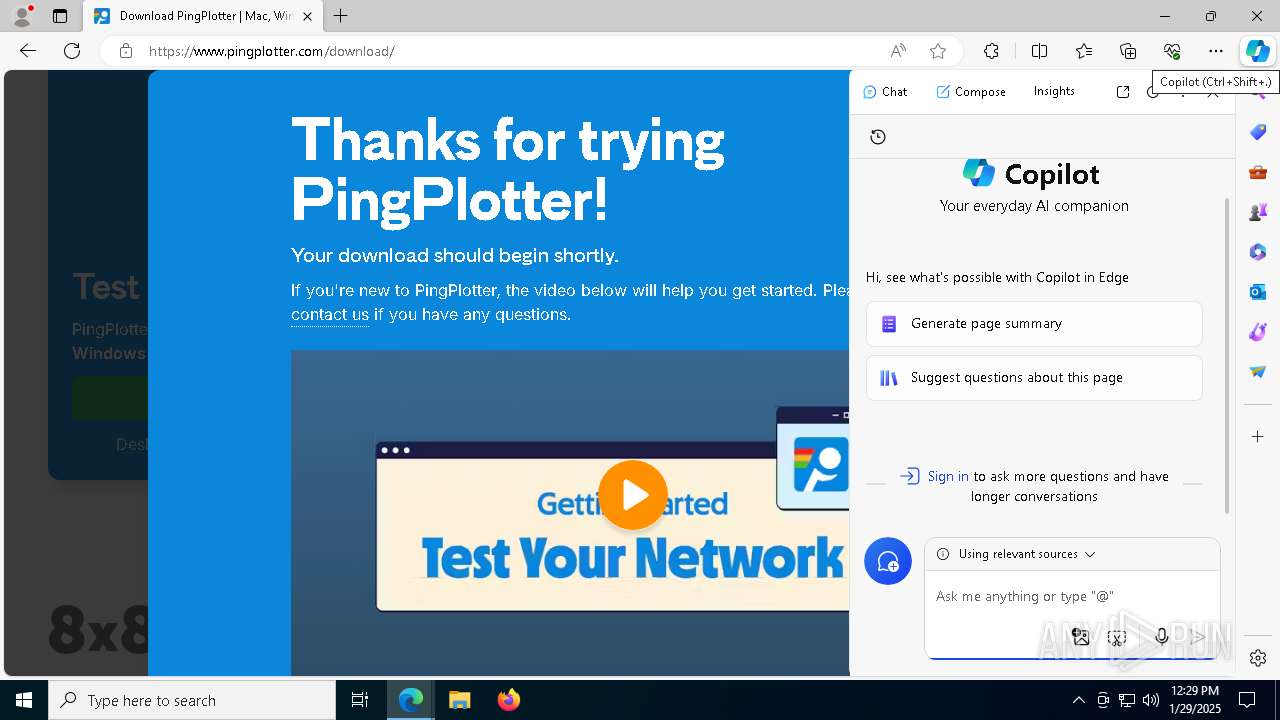1280x720 pixels.
Task: Open browser Settings and more menu
Action: point(1216,51)
